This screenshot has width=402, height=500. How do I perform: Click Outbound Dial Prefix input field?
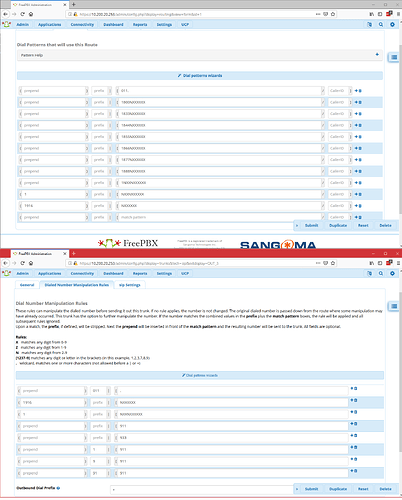(x=202, y=489)
